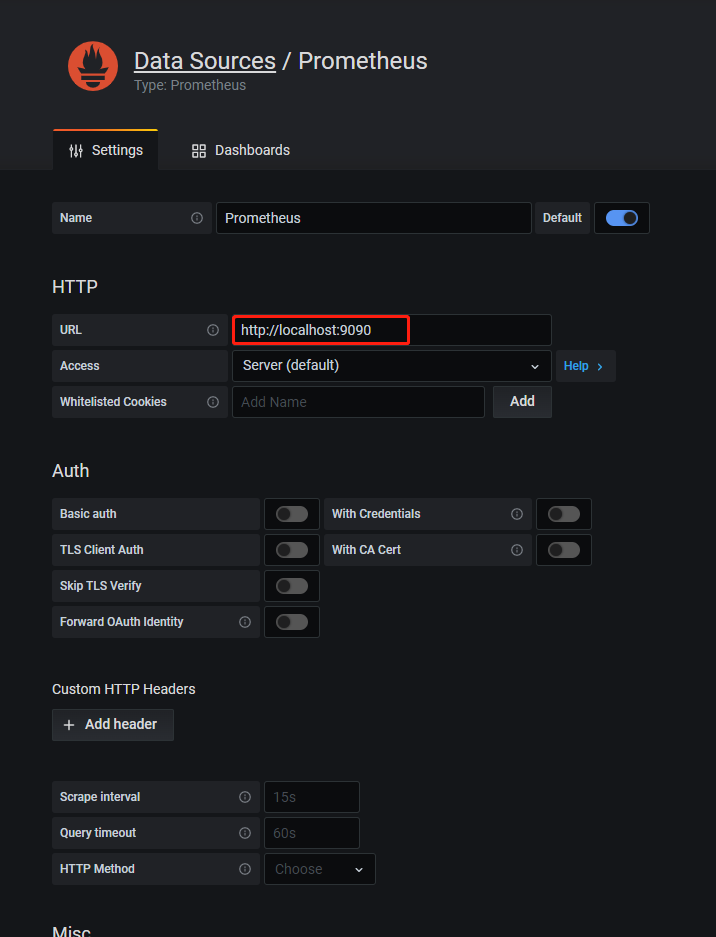The image size is (716, 937).
Task: Enable the Skip TLS Verify switch
Action: [292, 586]
